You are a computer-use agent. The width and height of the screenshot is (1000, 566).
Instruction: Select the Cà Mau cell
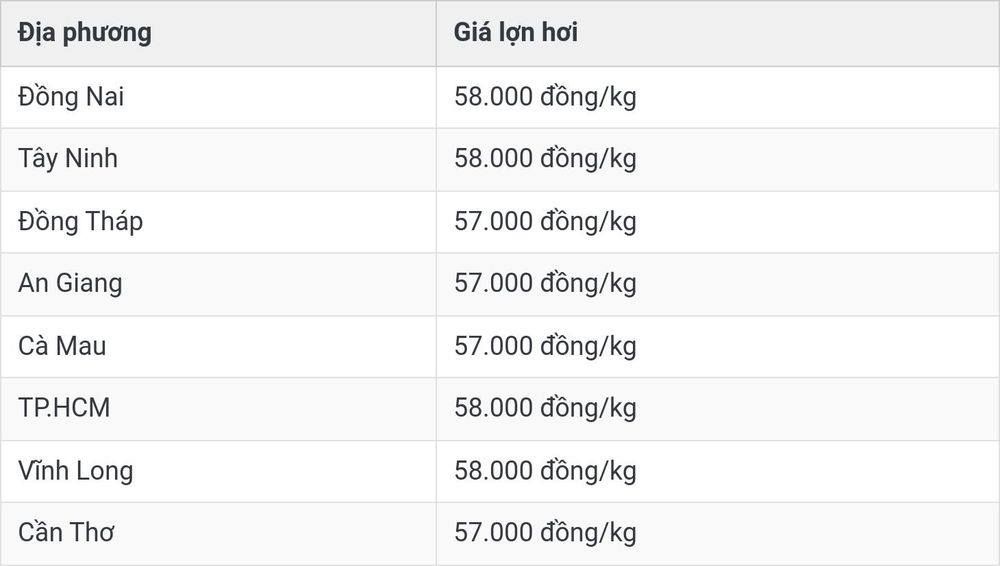(x=218, y=346)
